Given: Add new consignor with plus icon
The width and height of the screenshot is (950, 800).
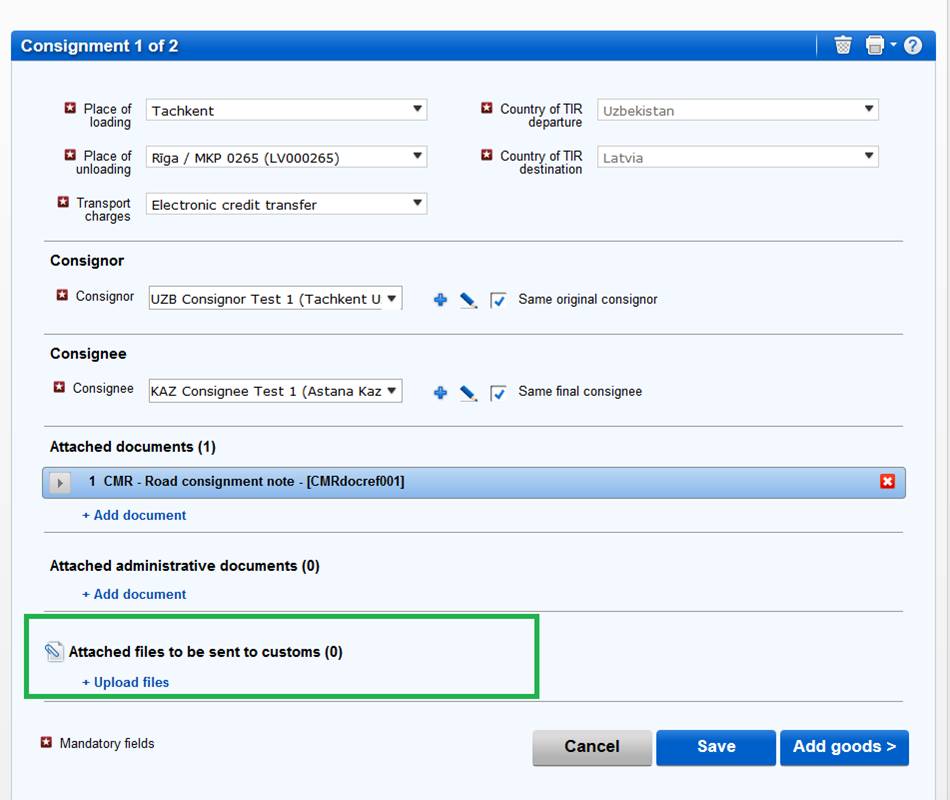Looking at the screenshot, I should click(x=440, y=299).
